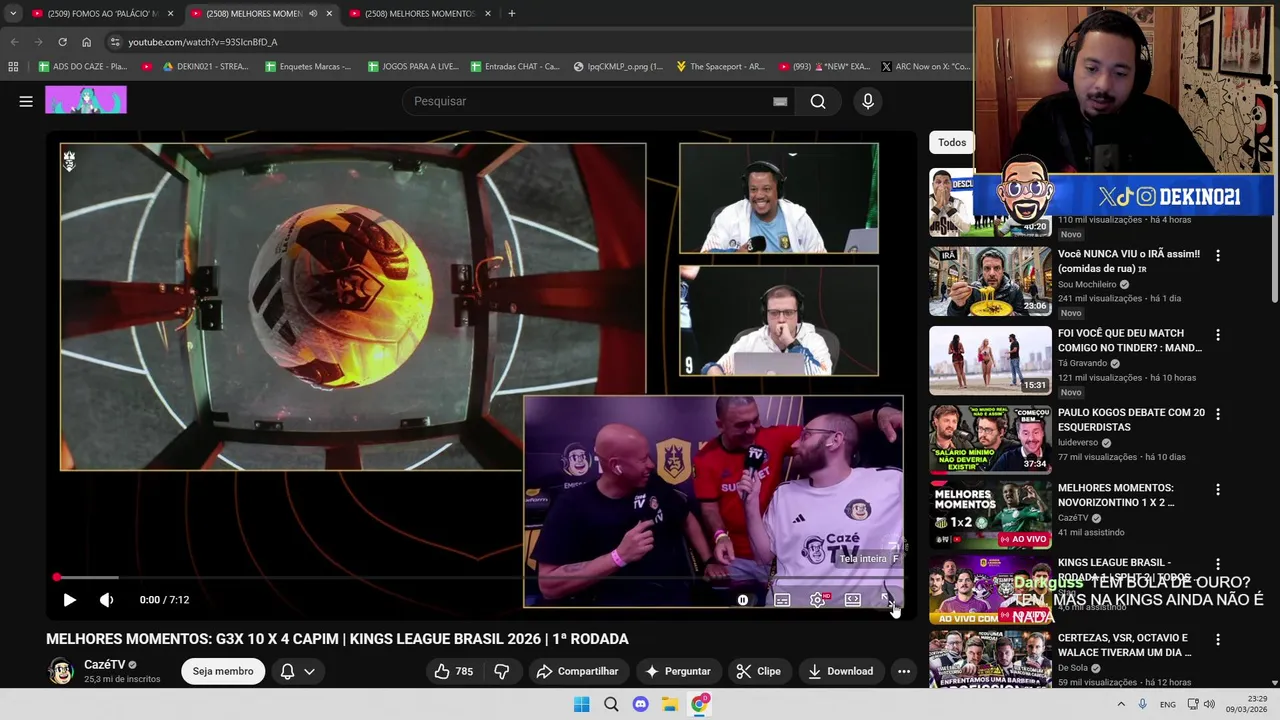
Task: Dislike the video
Action: [502, 671]
